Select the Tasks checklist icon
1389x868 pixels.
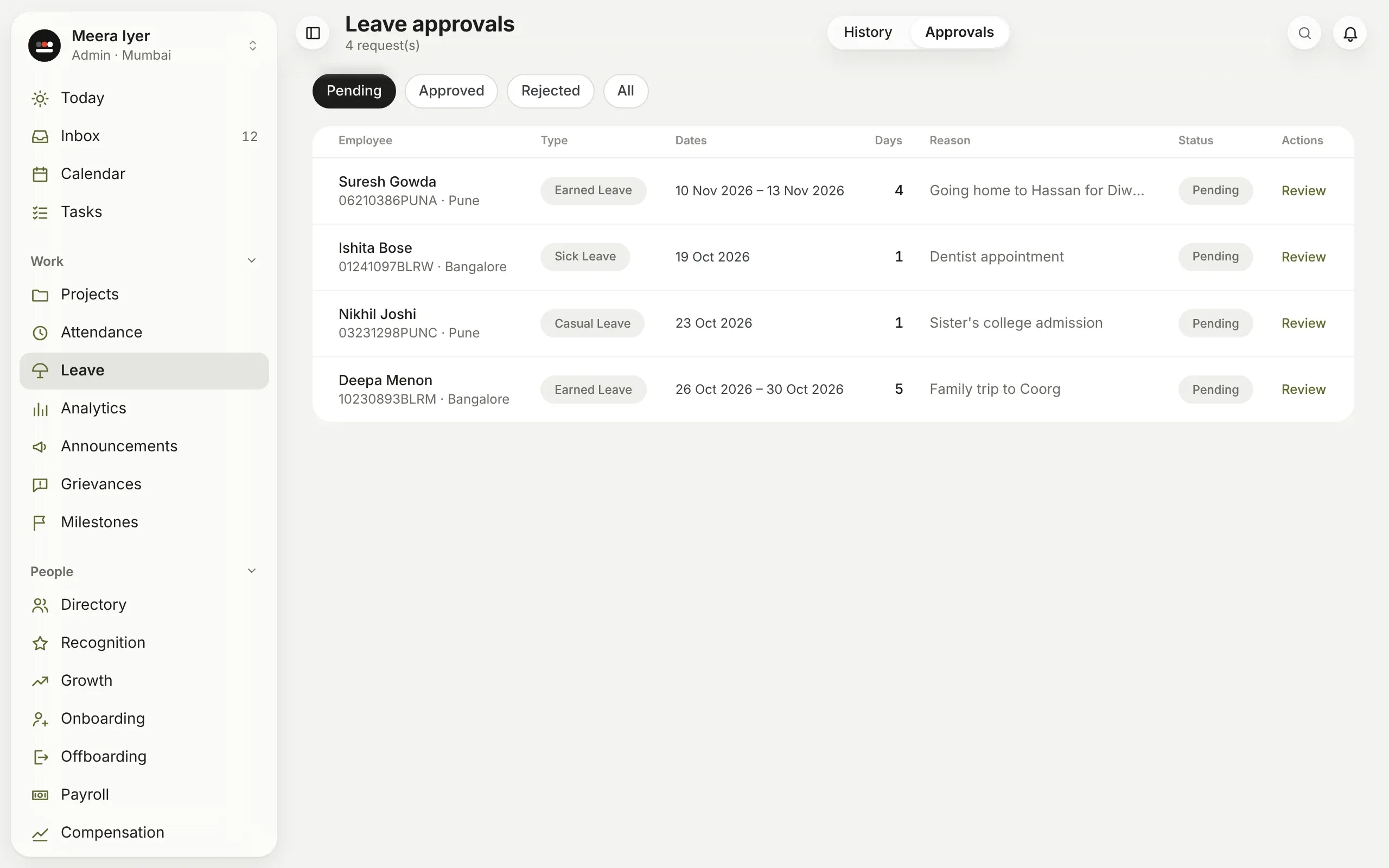click(40, 213)
